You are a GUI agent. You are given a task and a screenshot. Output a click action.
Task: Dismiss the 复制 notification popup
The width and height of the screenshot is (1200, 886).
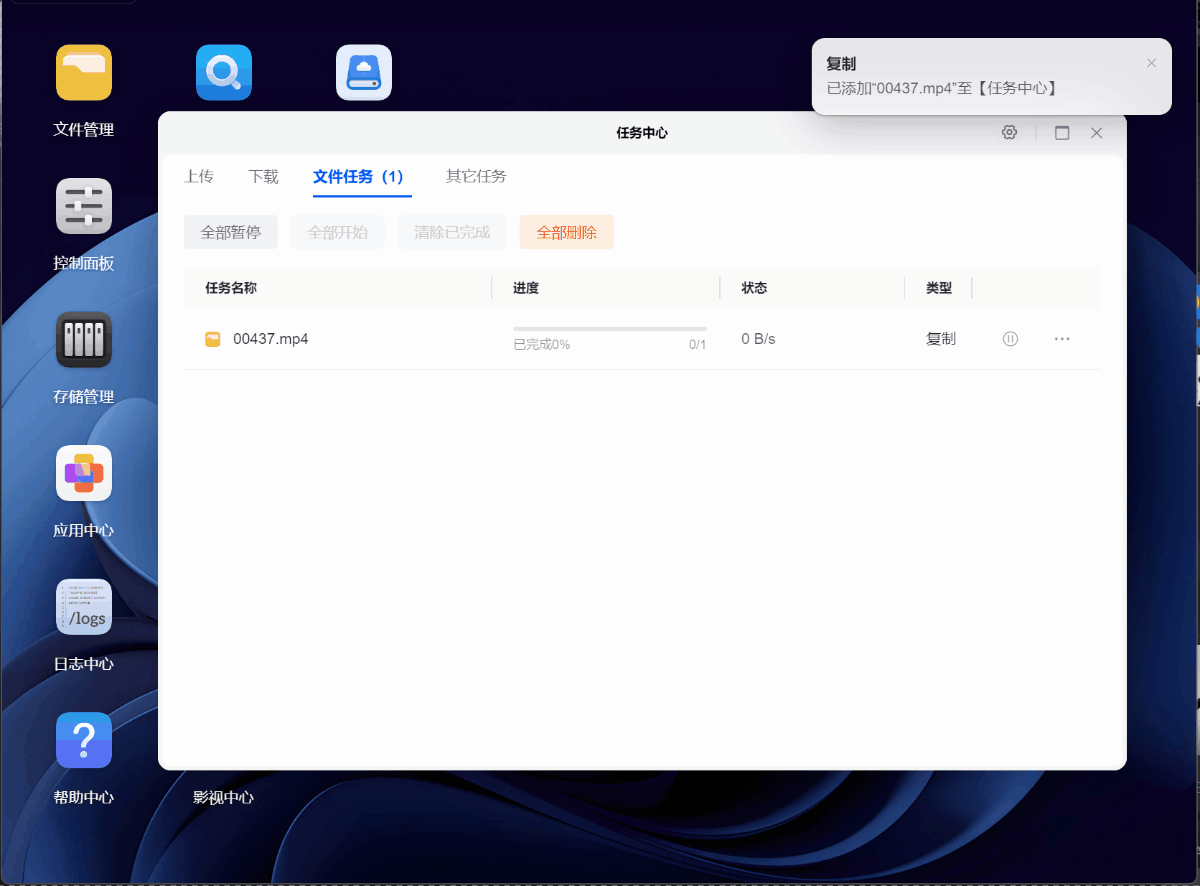pyautogui.click(x=1151, y=63)
